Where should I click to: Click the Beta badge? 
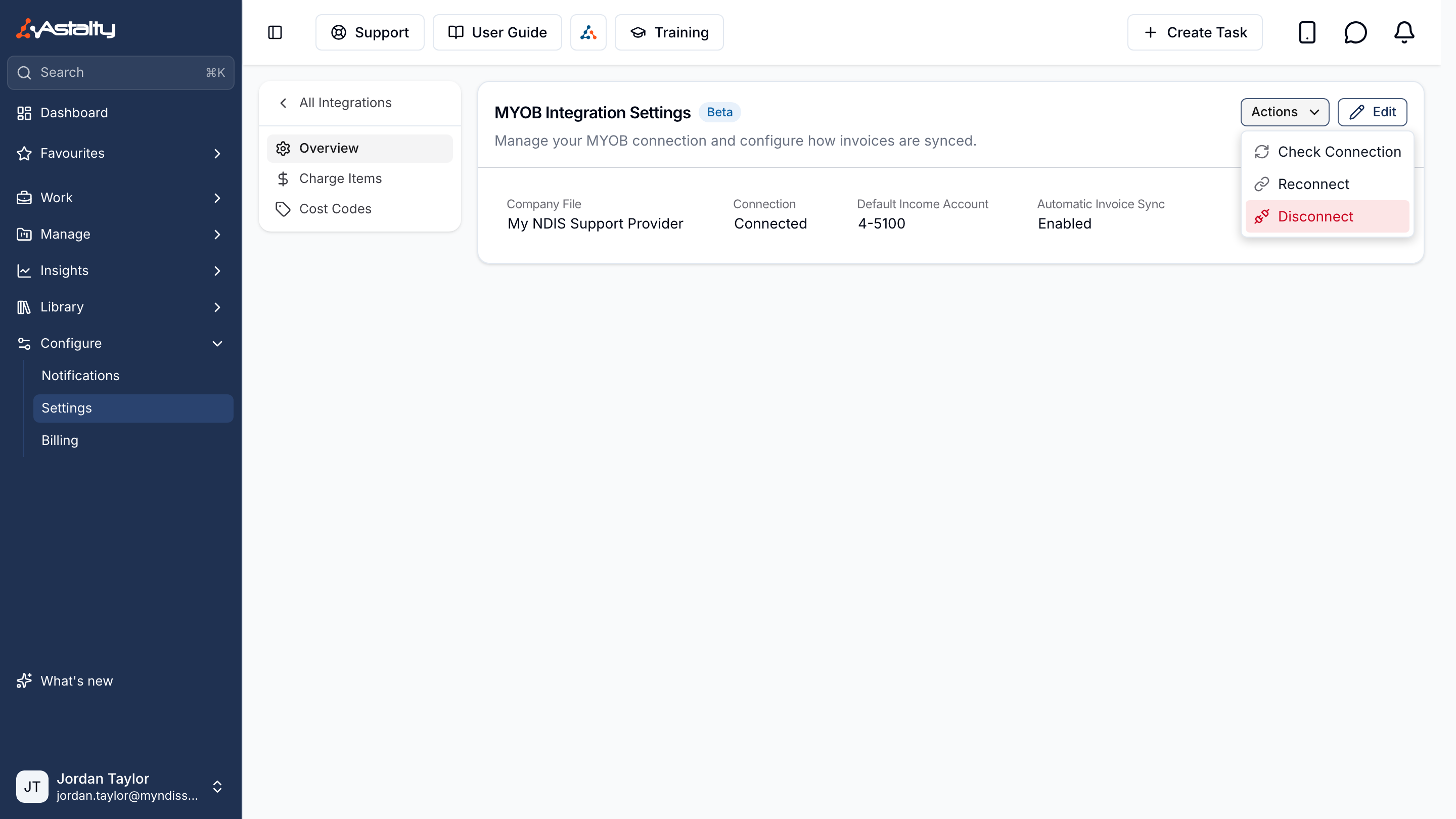(719, 112)
